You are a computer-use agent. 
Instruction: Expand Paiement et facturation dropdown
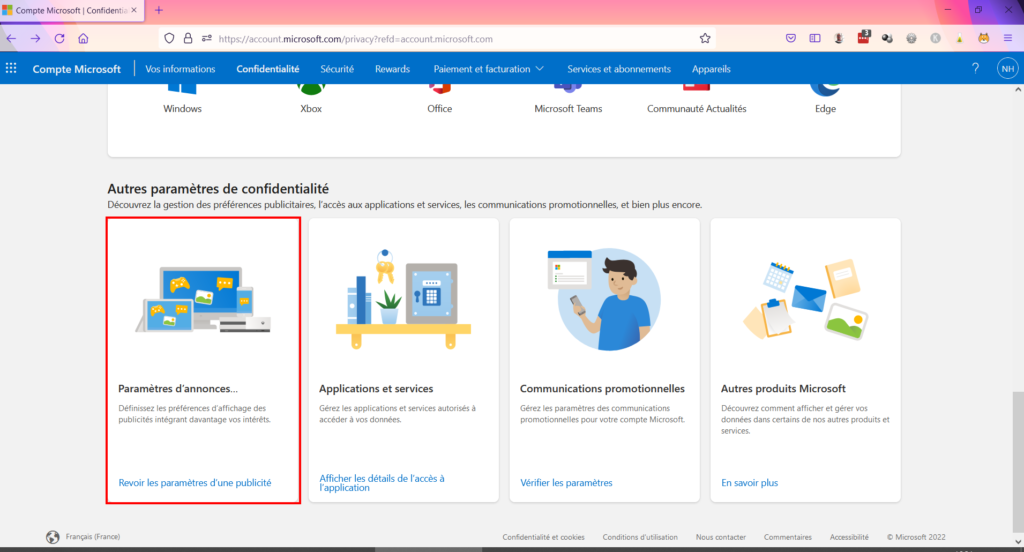[488, 69]
